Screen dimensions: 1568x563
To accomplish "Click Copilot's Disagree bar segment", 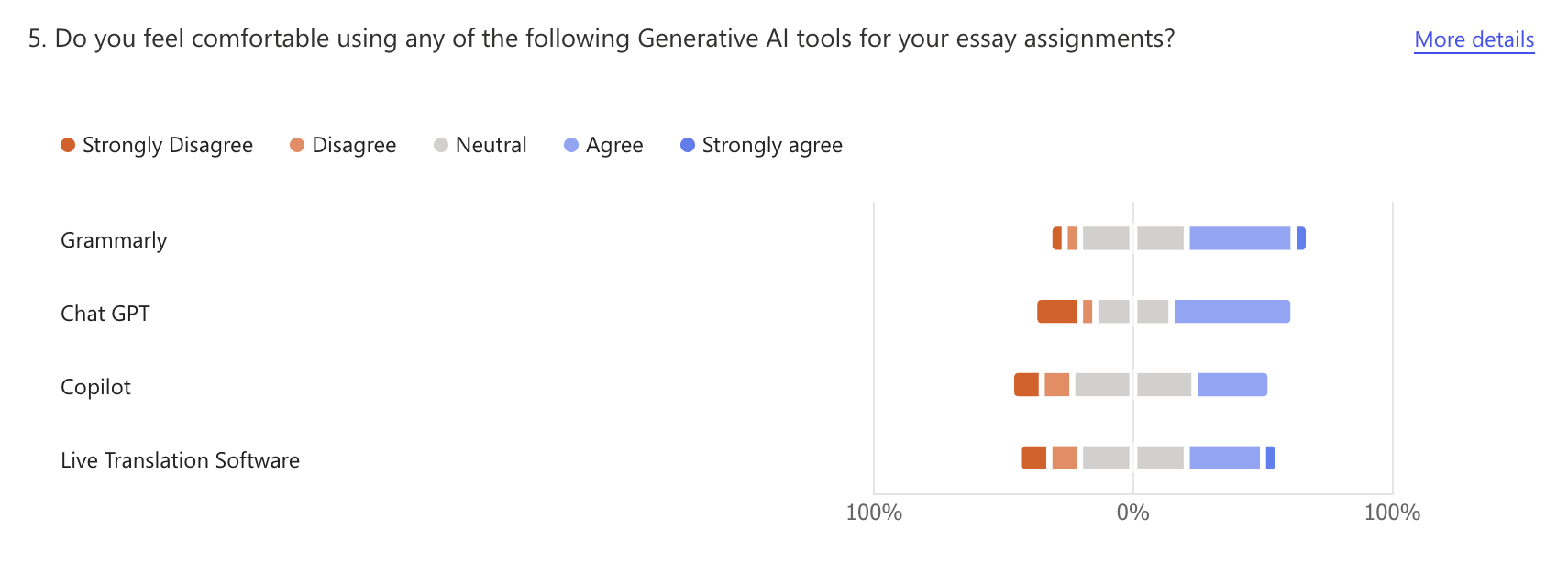I will [x=1057, y=385].
